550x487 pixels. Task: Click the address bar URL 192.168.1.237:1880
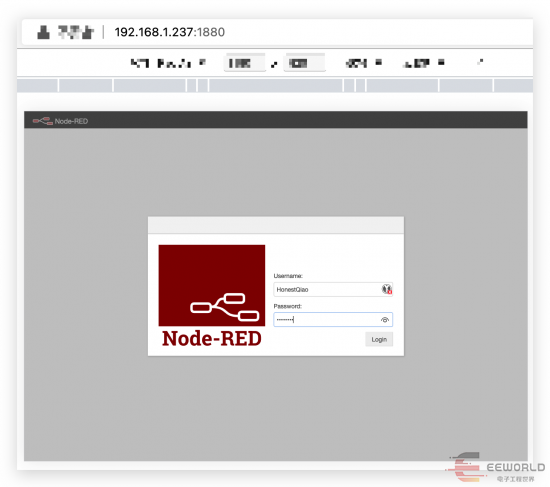(169, 32)
